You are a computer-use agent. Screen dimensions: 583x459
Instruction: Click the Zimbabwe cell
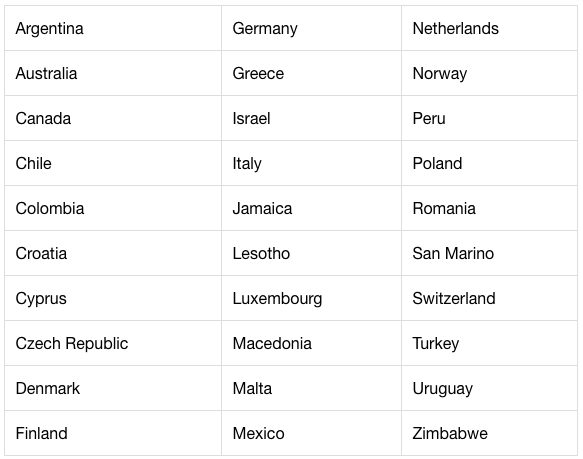pos(490,433)
